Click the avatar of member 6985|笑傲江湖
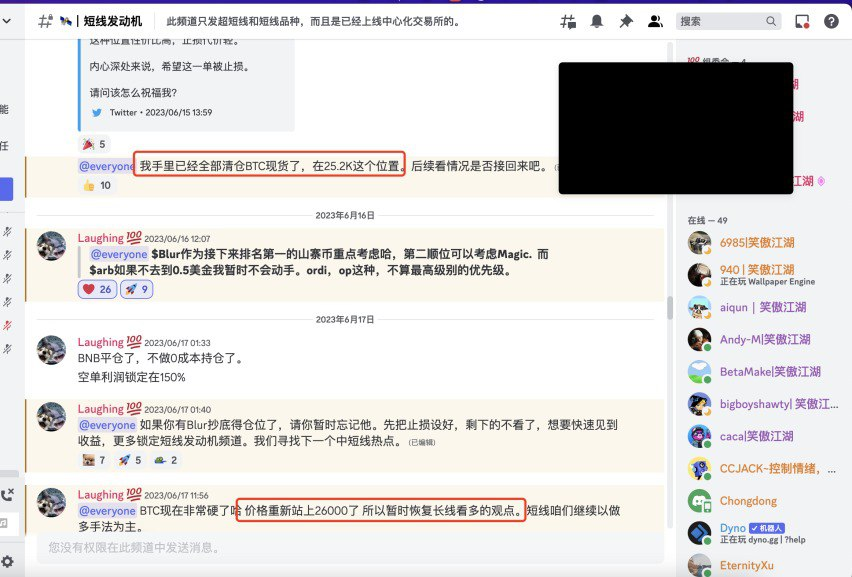Viewport: 852px width, 577px height. 699,243
